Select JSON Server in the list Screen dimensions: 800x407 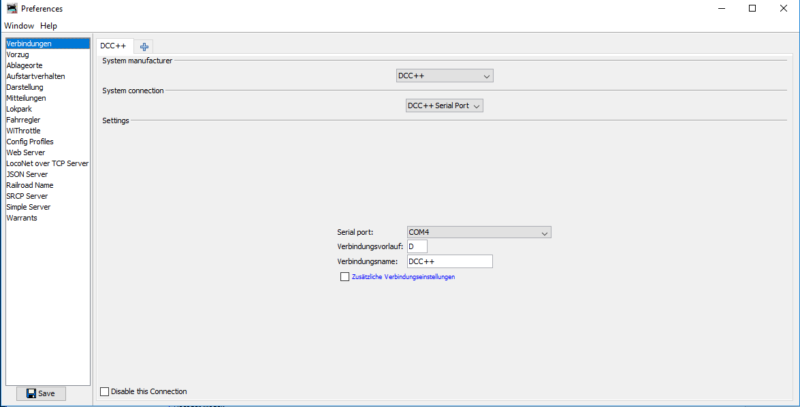coord(48,174)
